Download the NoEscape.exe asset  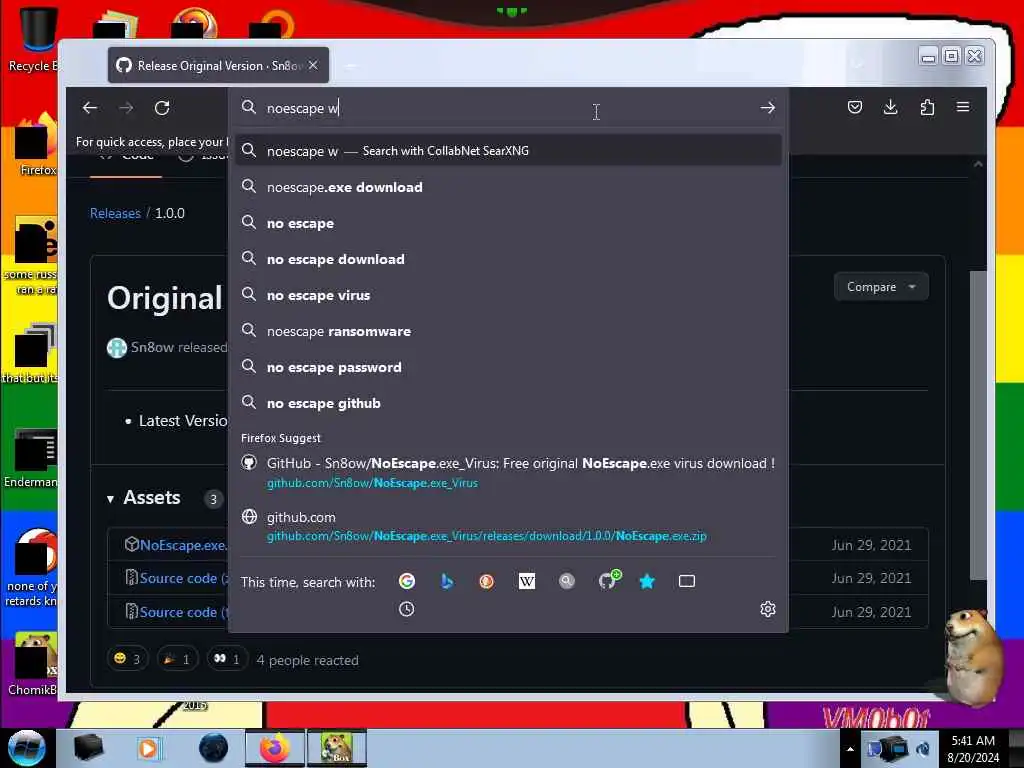[183, 545]
